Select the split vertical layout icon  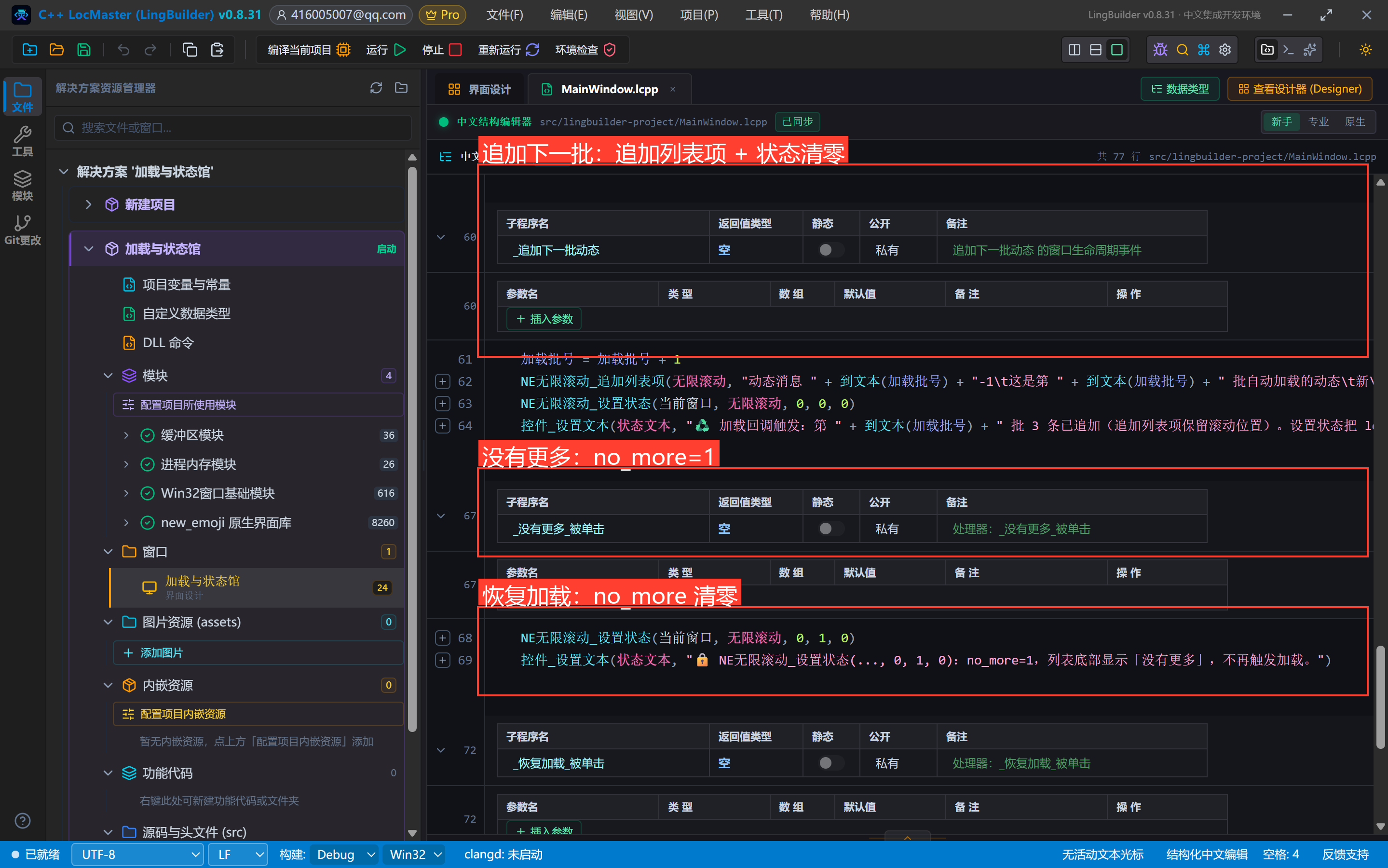coord(1074,50)
